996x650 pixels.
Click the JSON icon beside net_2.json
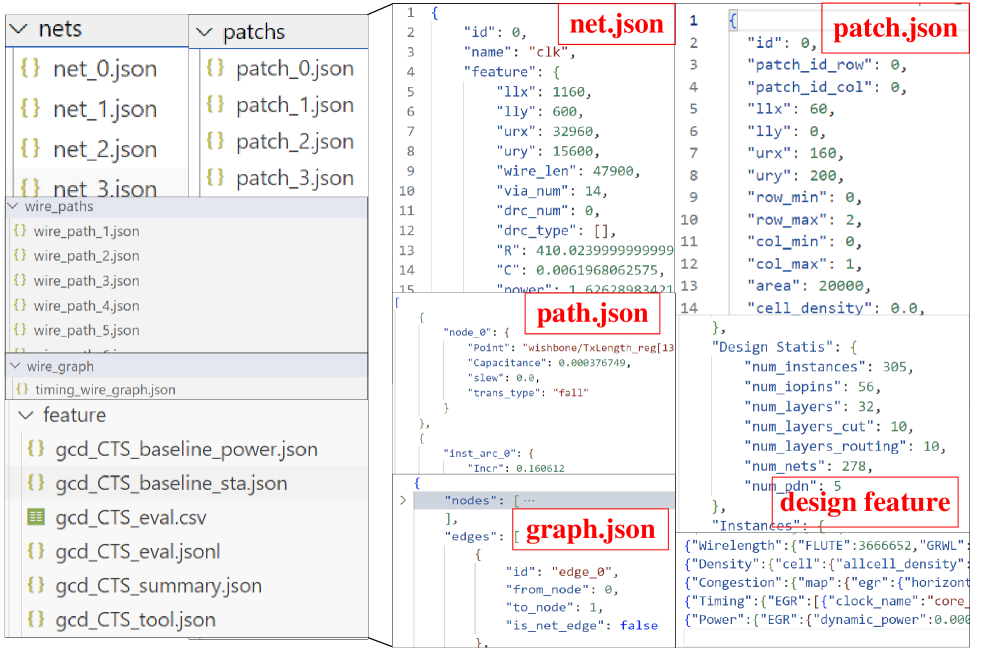[x=30, y=149]
